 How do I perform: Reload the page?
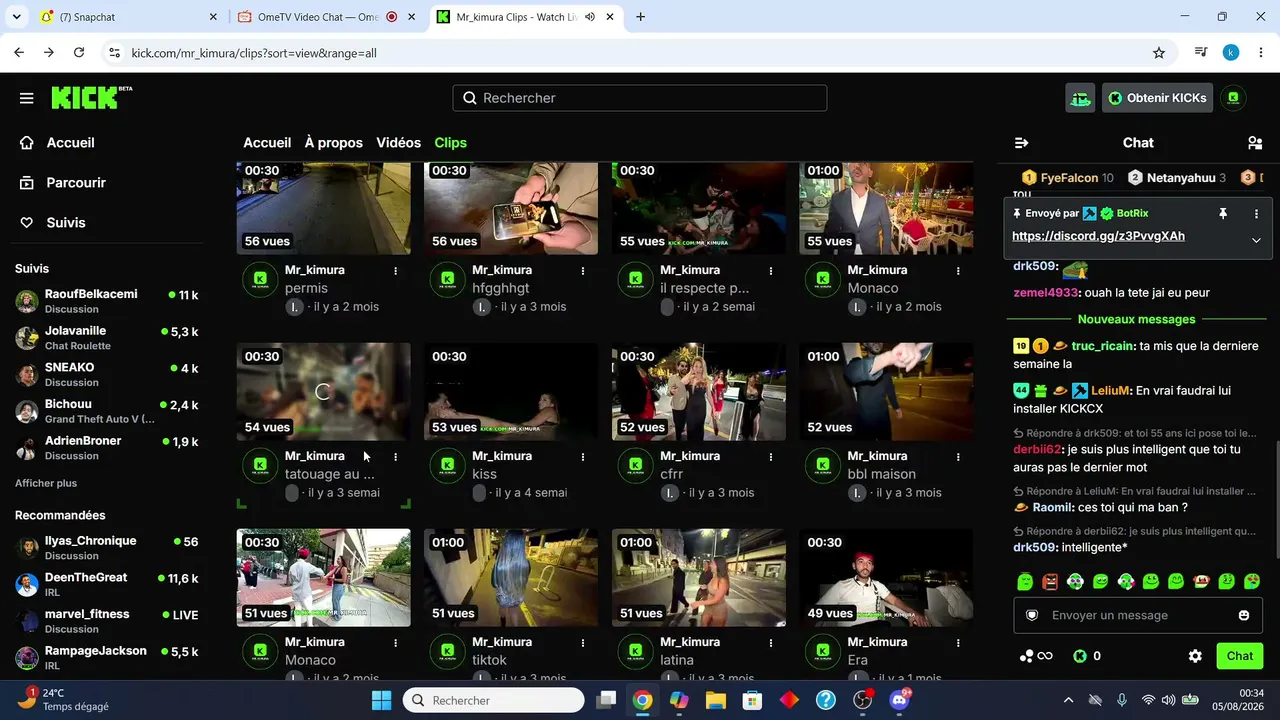click(78, 53)
